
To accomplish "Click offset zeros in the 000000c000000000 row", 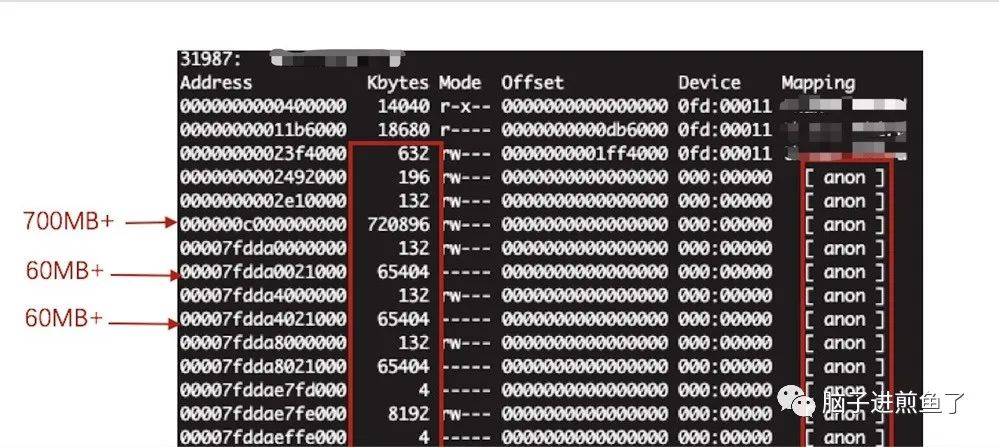I will (585, 225).
